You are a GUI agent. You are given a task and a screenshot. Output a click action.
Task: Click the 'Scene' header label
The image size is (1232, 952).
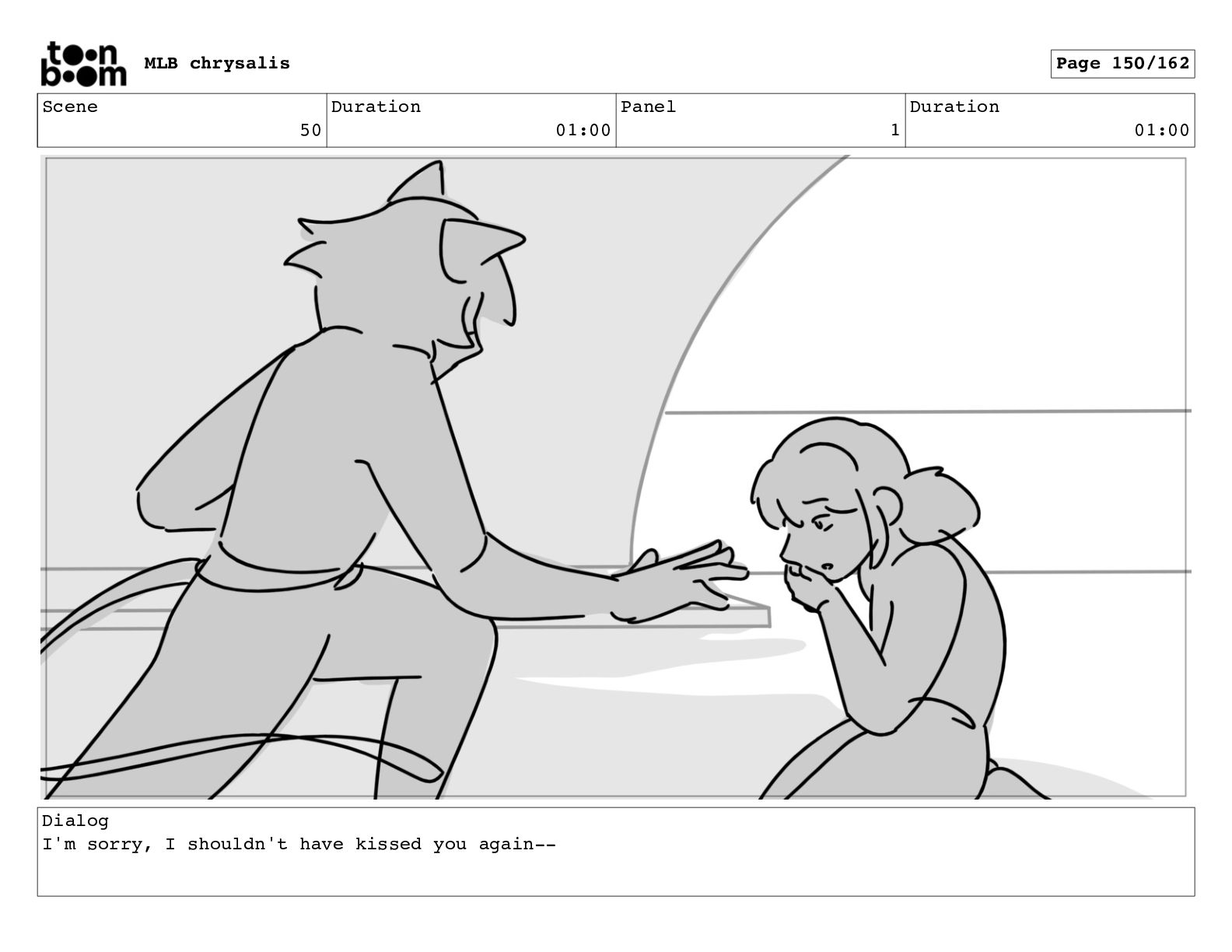coord(70,107)
